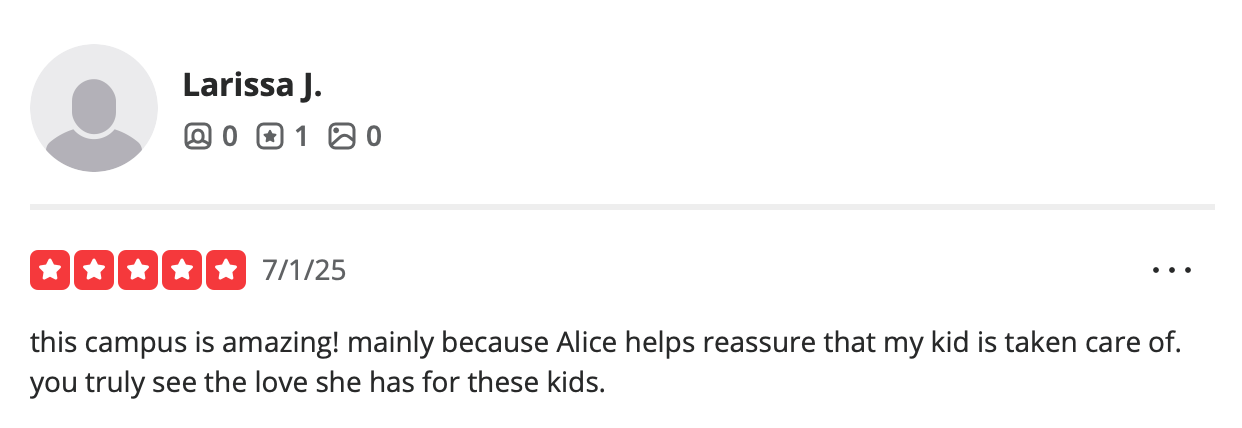Click the review count number 1
The image size is (1242, 428).
[x=300, y=136]
